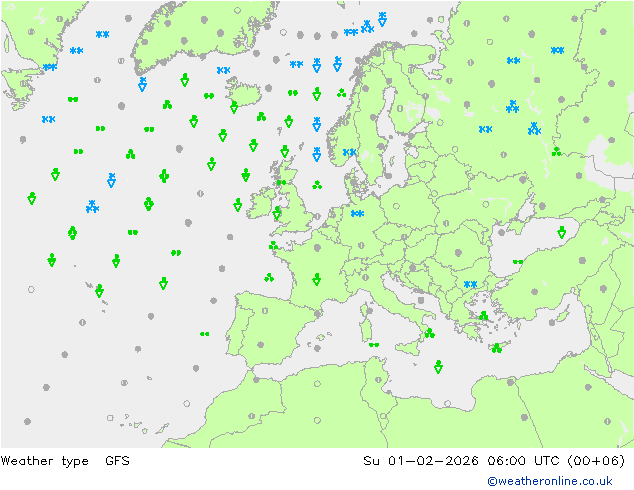This screenshot has height=490, width=634.
Task: Click the green drizzle symbol south of Sardinia
Action: click(374, 345)
